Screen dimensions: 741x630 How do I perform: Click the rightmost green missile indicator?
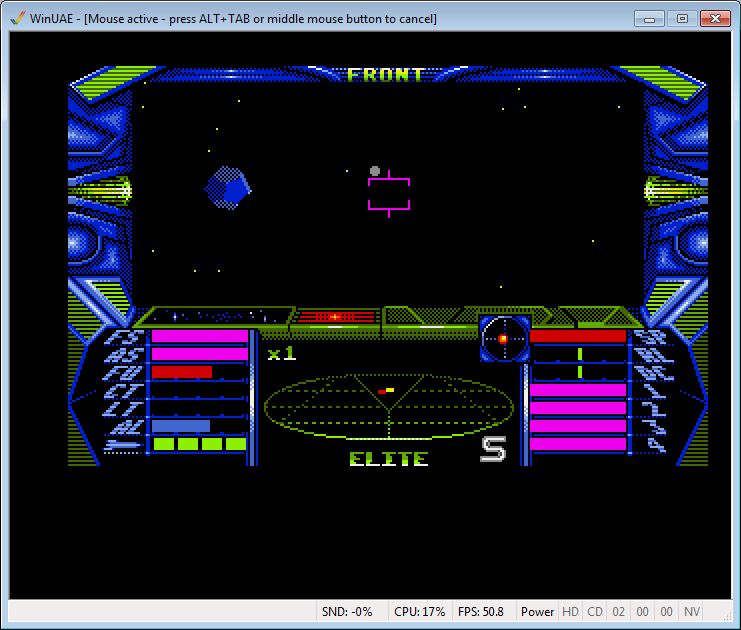pyautogui.click(x=236, y=444)
